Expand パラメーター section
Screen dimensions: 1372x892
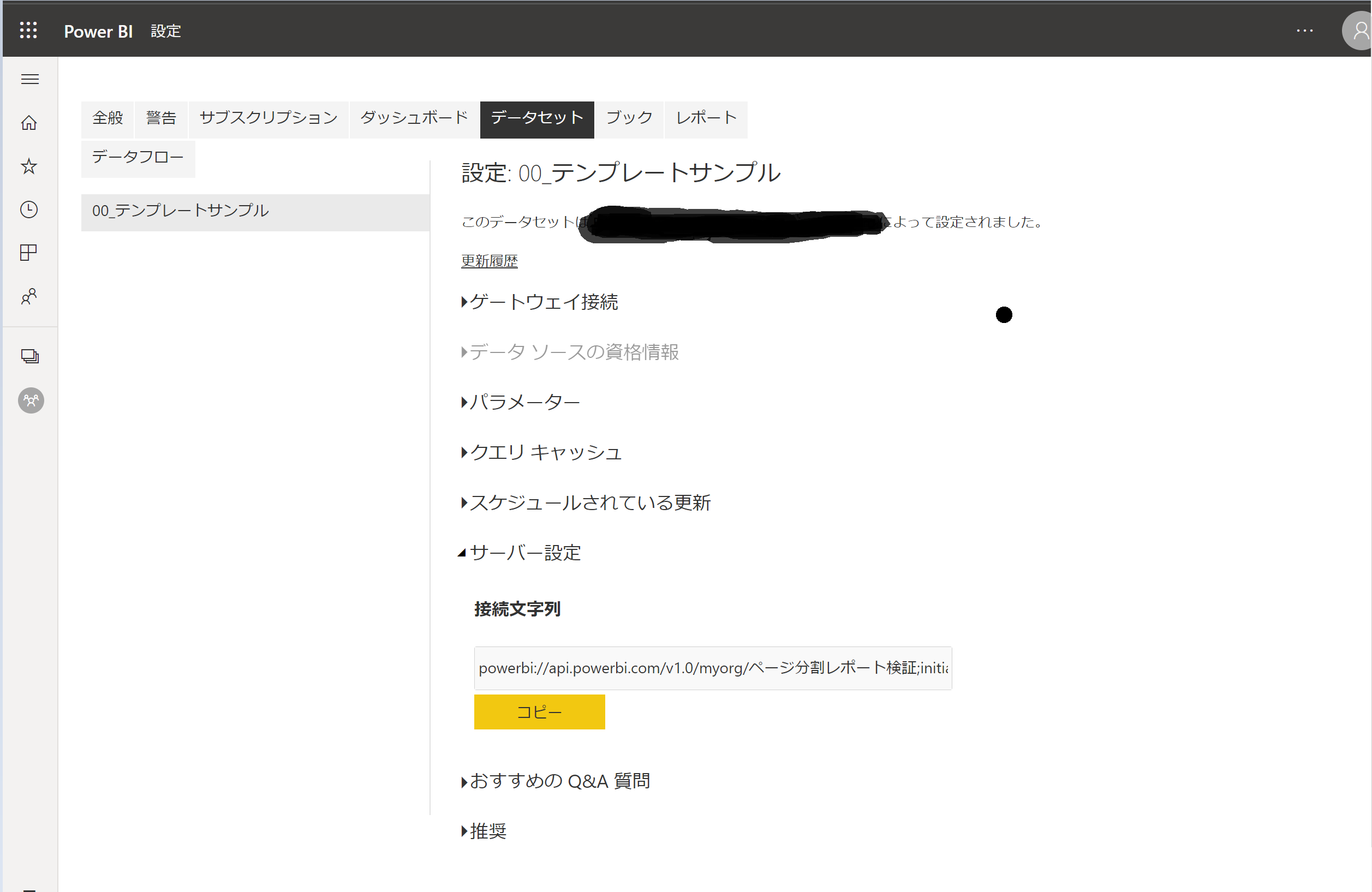tap(523, 402)
